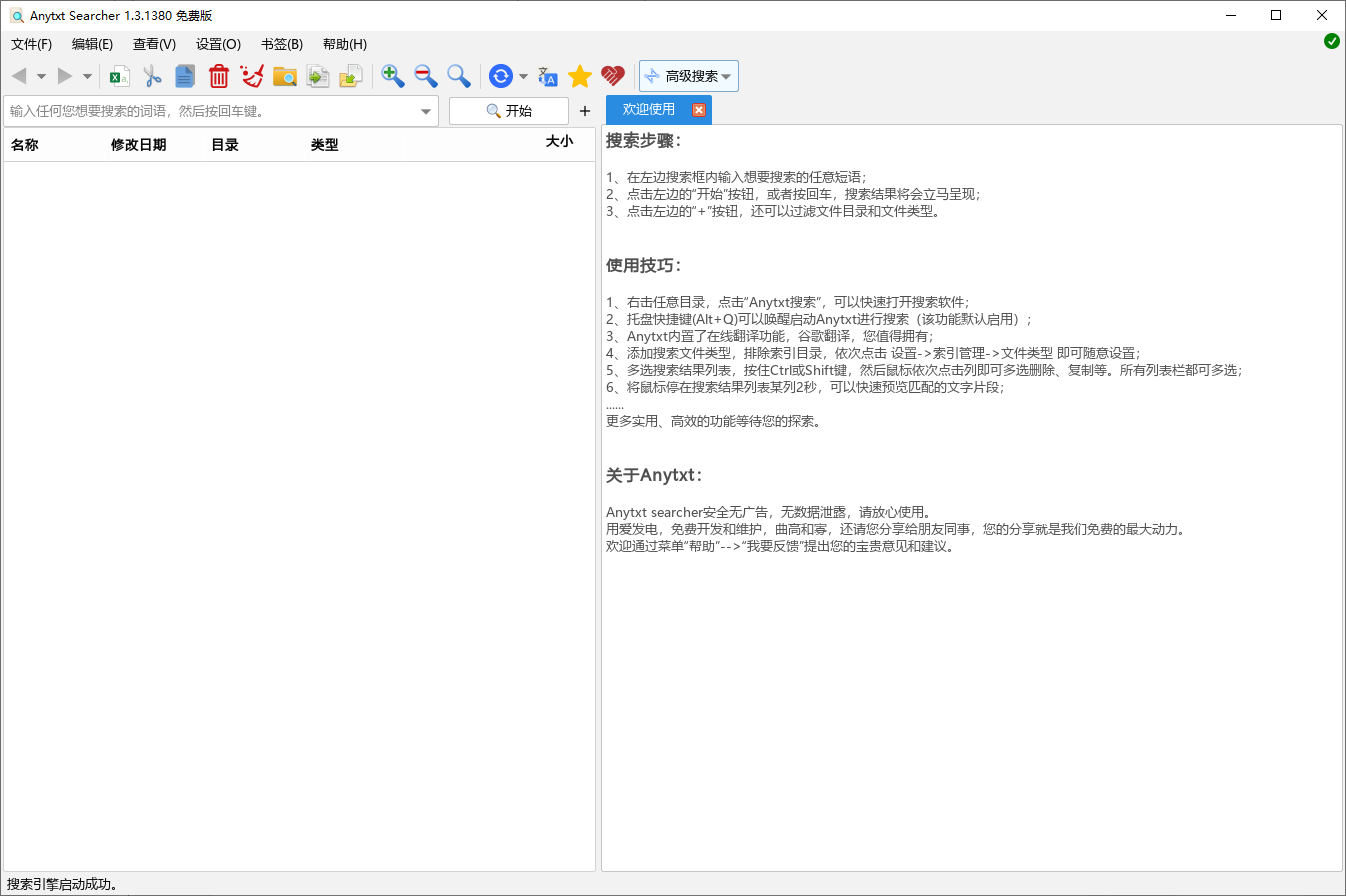
Task: Click the line 更多实用、高效的功能等待您的探索
Action: point(714,421)
